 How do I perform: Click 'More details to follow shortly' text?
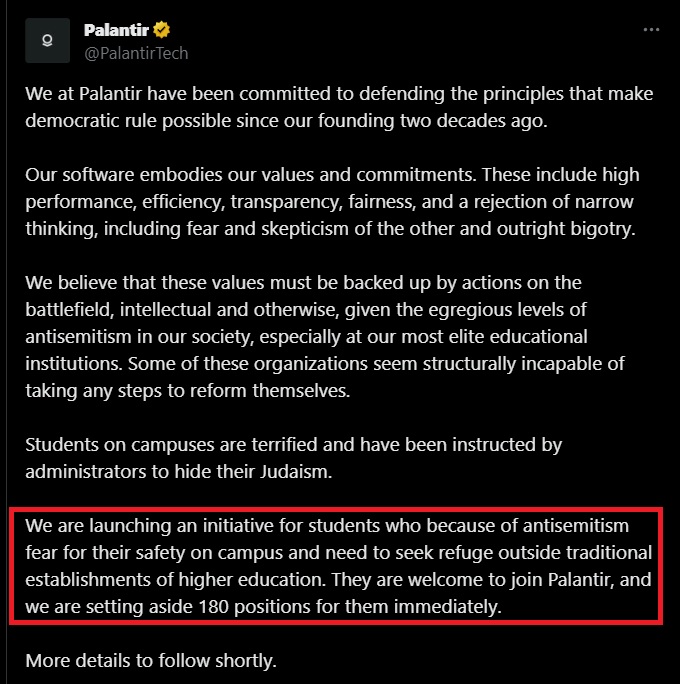151,661
